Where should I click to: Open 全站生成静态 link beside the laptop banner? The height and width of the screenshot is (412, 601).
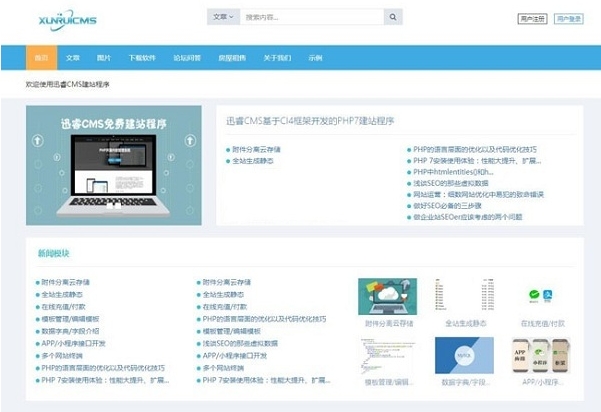coord(253,161)
